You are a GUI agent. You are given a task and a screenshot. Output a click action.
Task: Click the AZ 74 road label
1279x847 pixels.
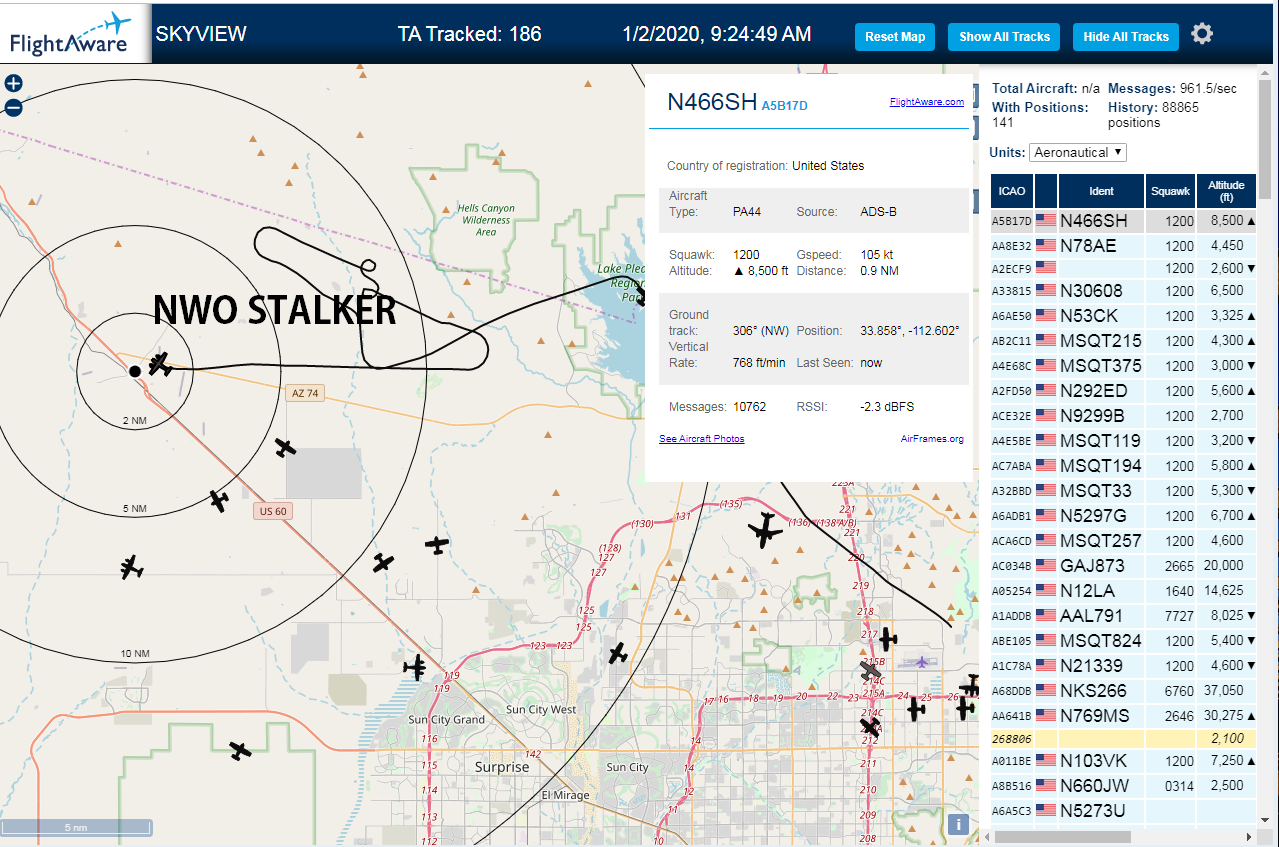[305, 394]
